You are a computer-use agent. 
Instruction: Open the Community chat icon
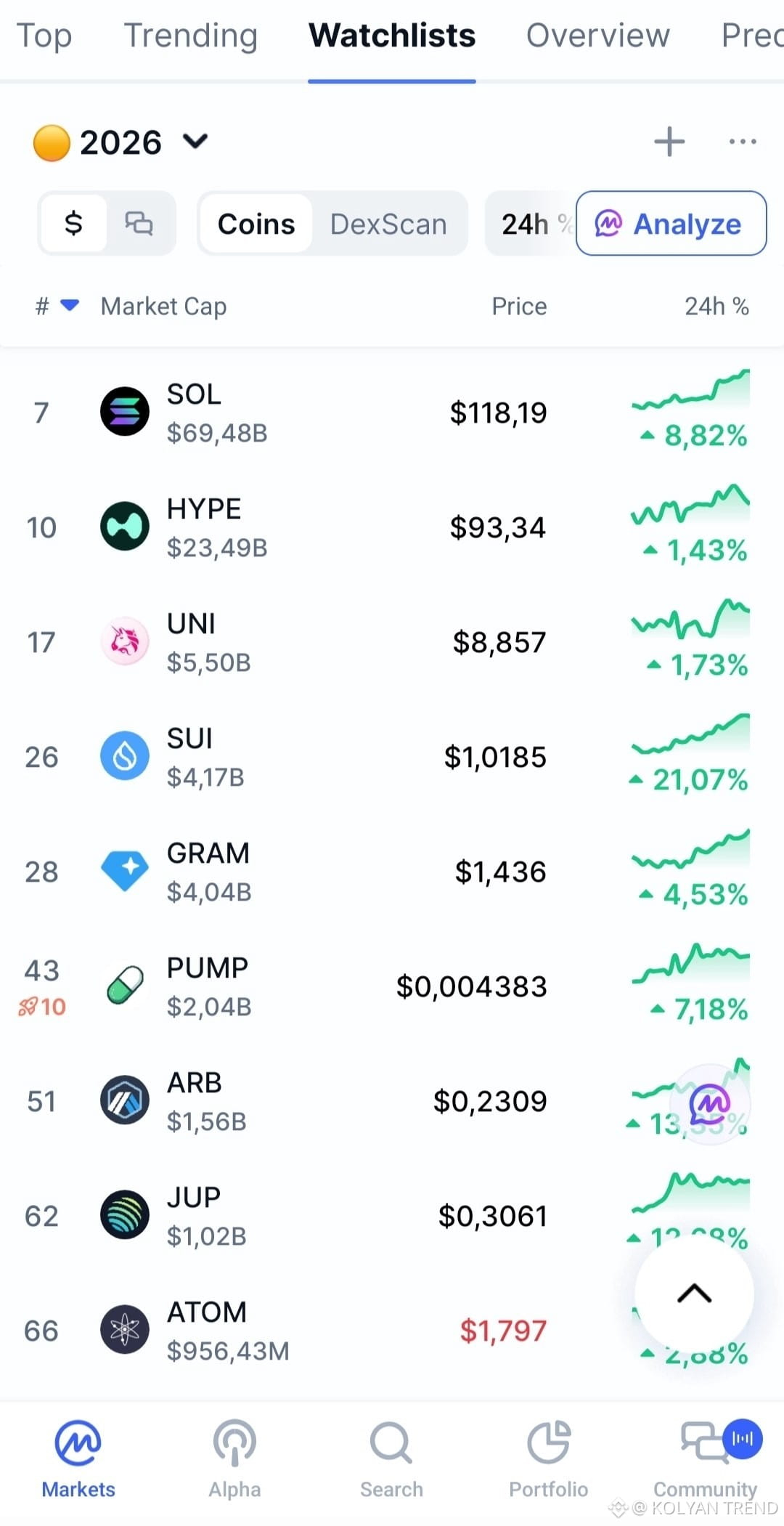coord(705,1442)
